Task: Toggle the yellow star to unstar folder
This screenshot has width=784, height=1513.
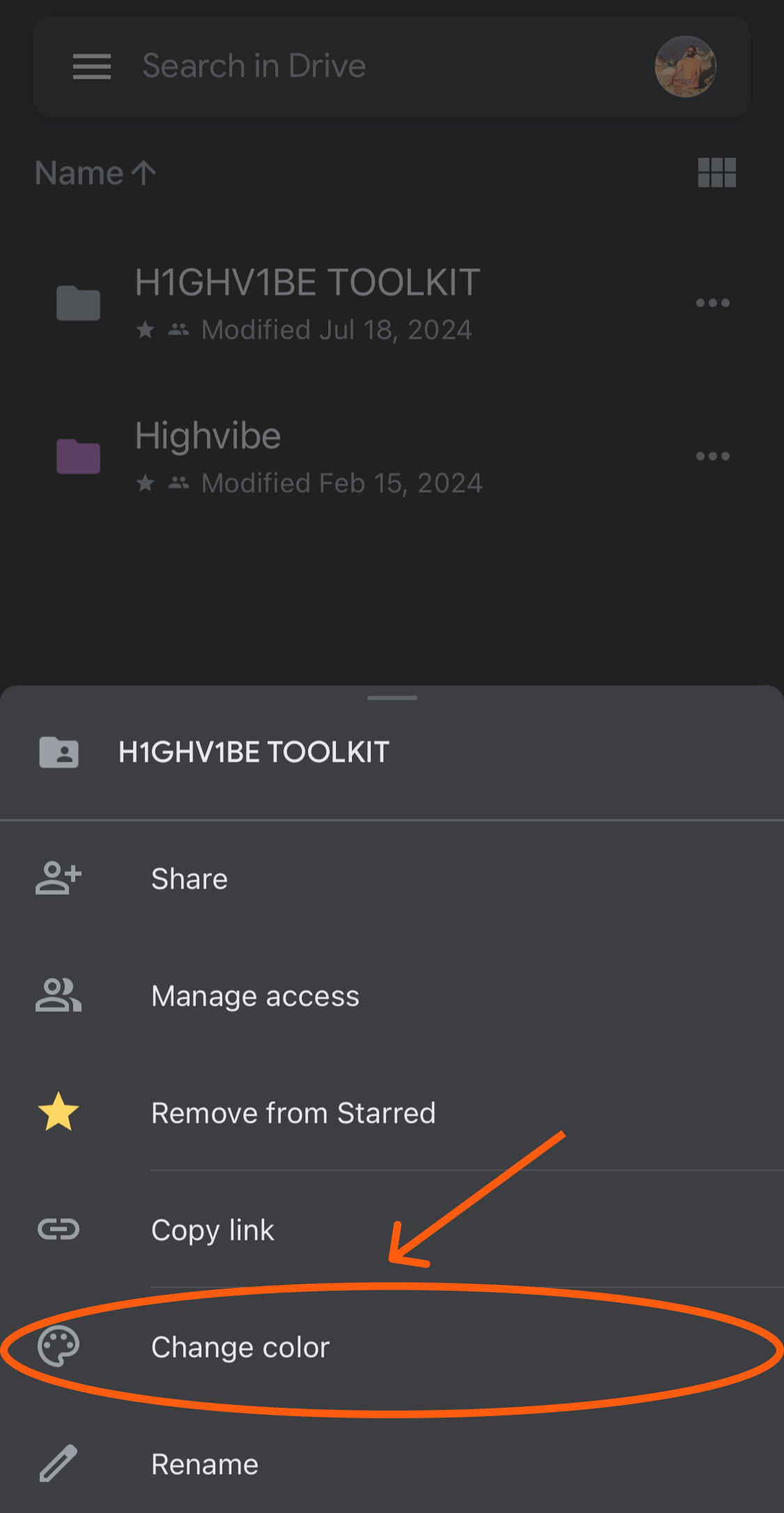Action: pos(59,1112)
